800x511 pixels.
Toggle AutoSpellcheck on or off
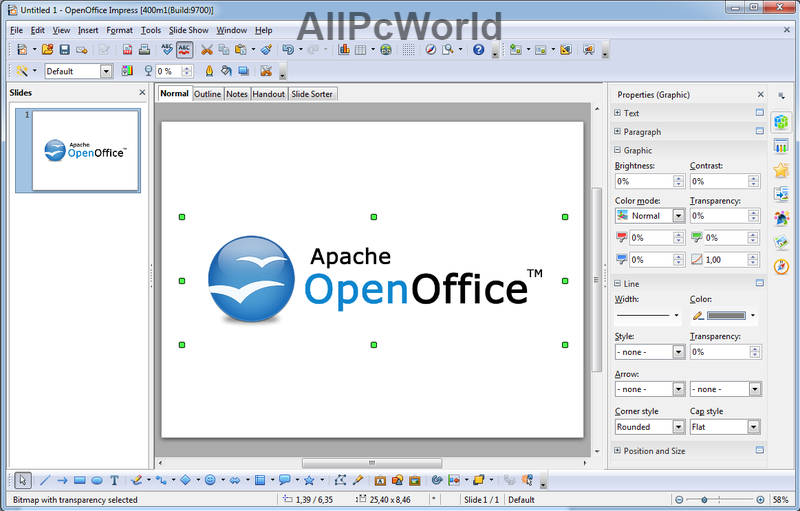point(184,49)
